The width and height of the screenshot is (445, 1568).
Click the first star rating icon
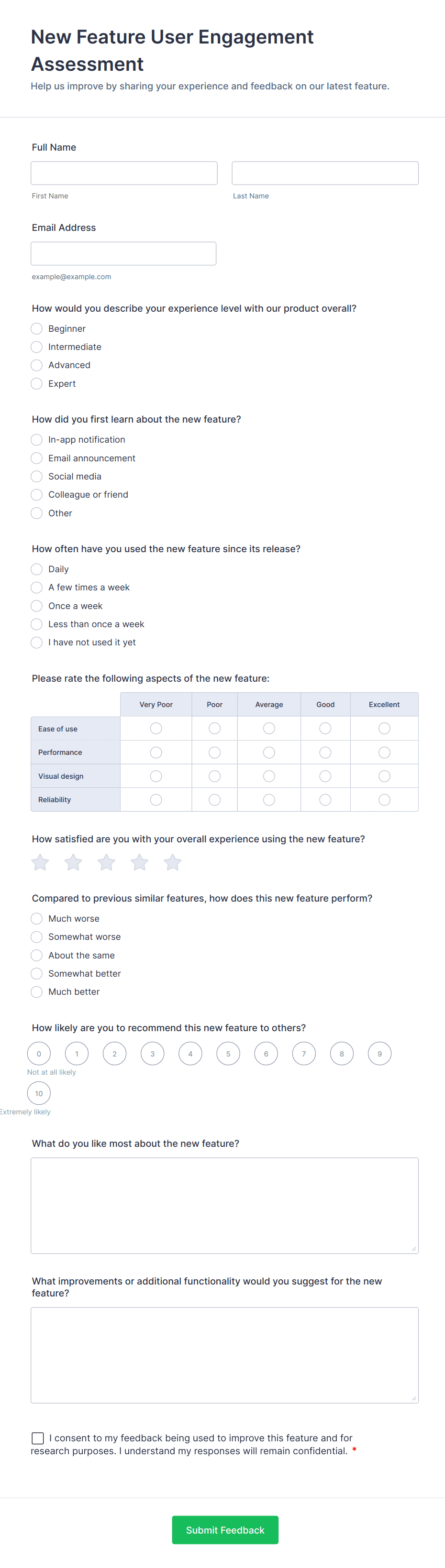pos(40,862)
